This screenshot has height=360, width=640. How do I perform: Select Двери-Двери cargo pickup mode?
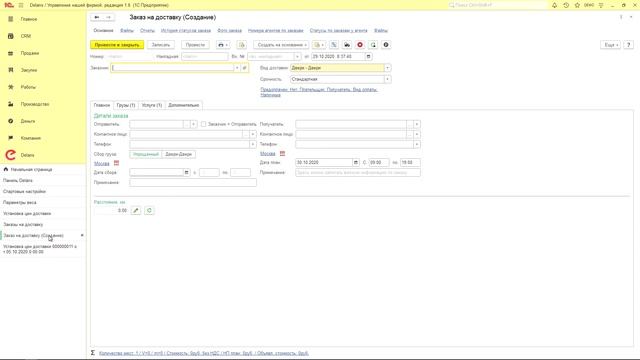pyautogui.click(x=179, y=154)
